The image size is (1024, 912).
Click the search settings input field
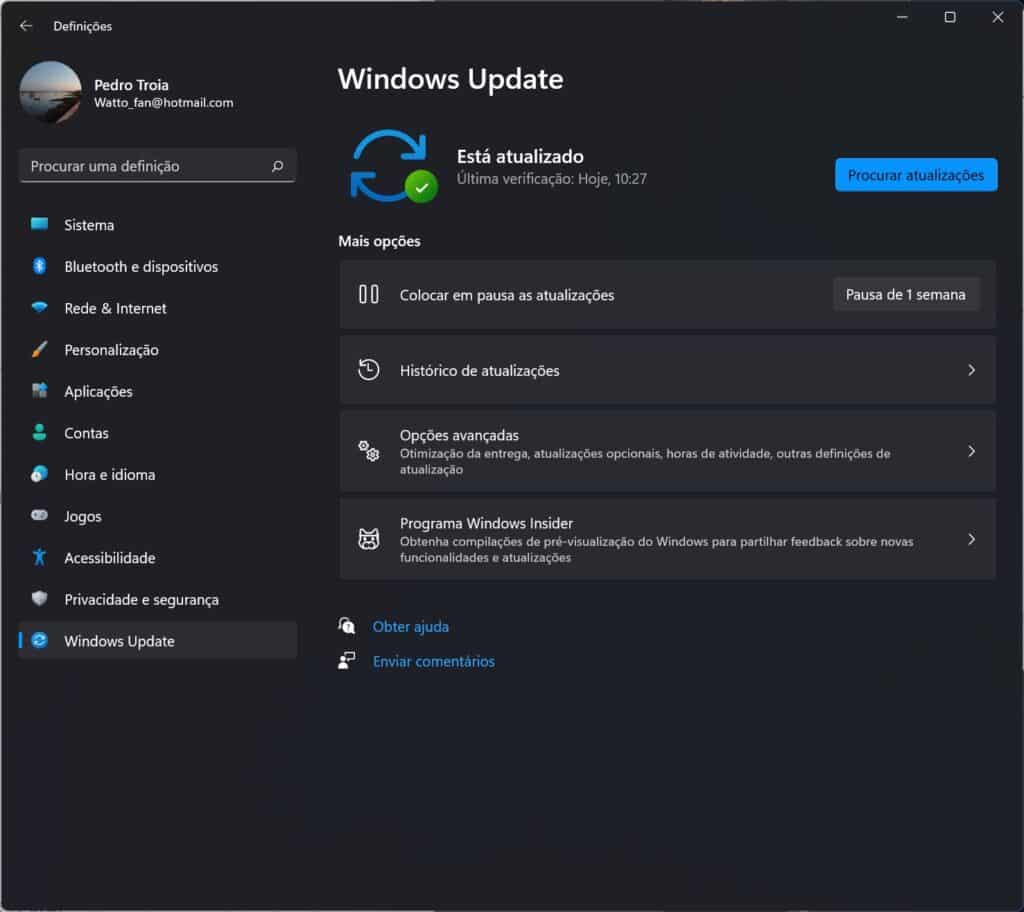click(x=157, y=165)
